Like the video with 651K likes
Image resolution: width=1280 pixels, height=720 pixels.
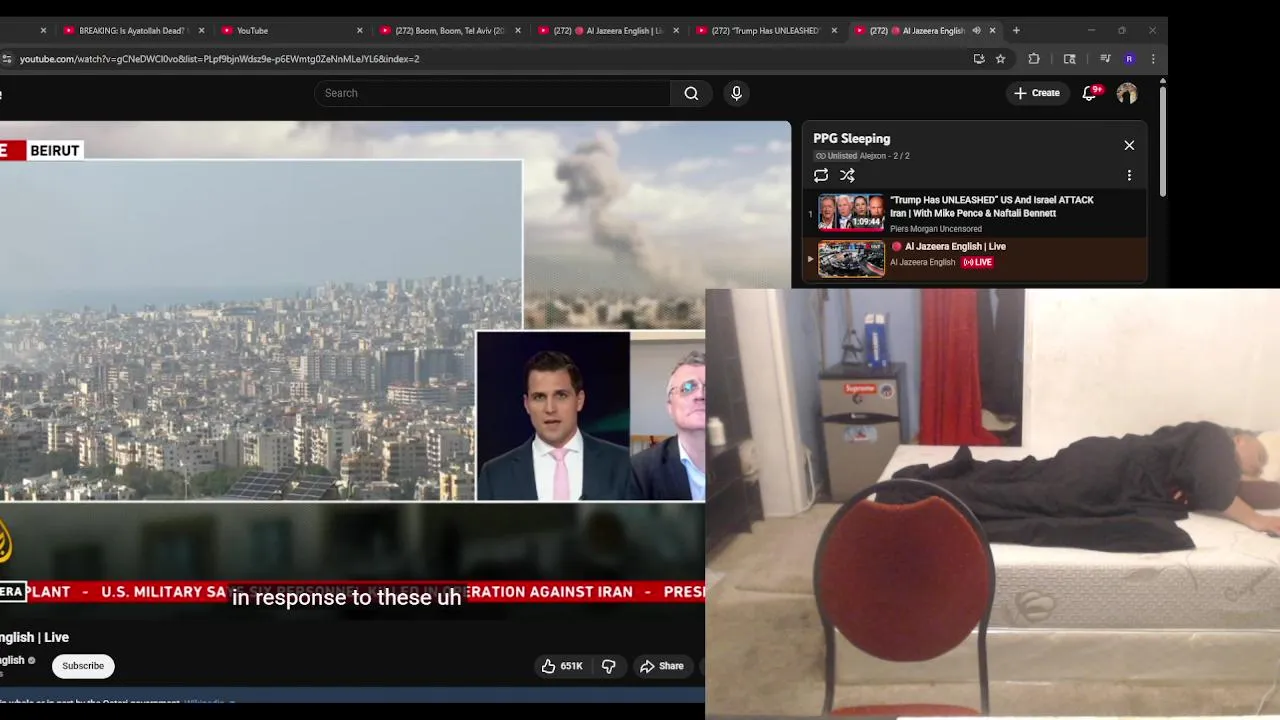tap(562, 666)
